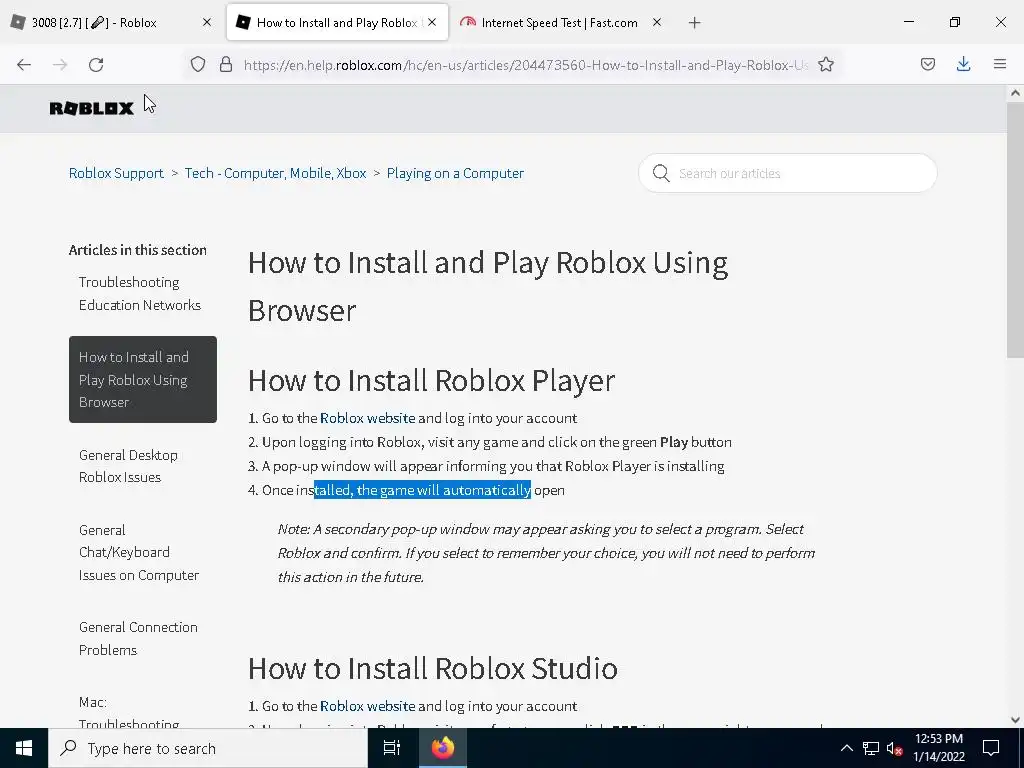Screen dimensions: 1024x768
Task: Open General Desktop Roblox Issues article
Action: 128,466
